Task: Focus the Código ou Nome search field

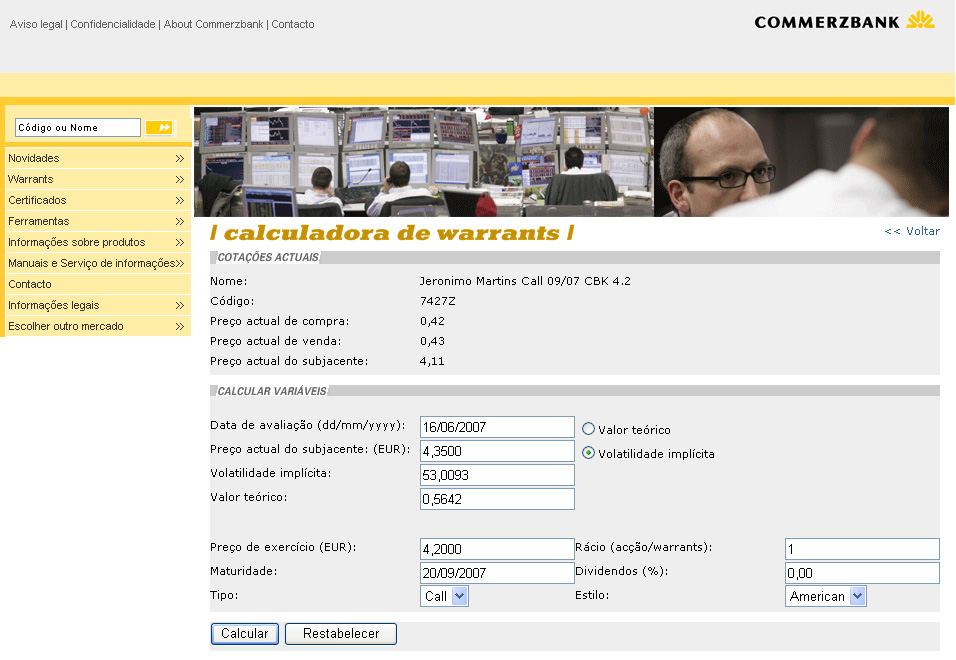Action: pos(78,127)
